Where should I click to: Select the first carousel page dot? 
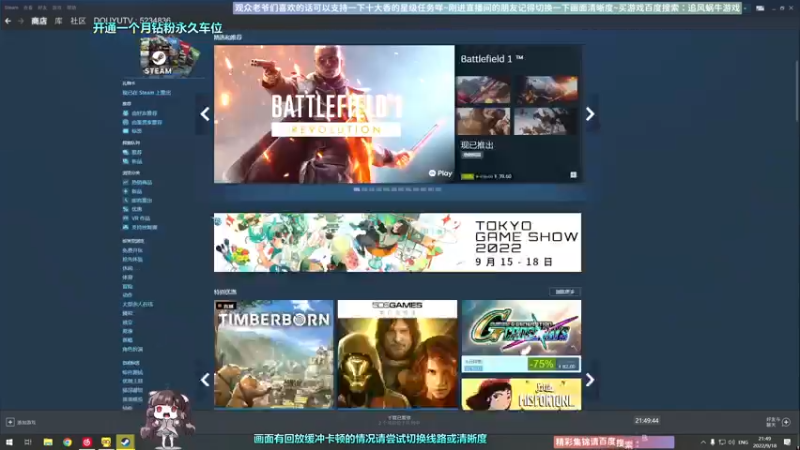coord(357,189)
